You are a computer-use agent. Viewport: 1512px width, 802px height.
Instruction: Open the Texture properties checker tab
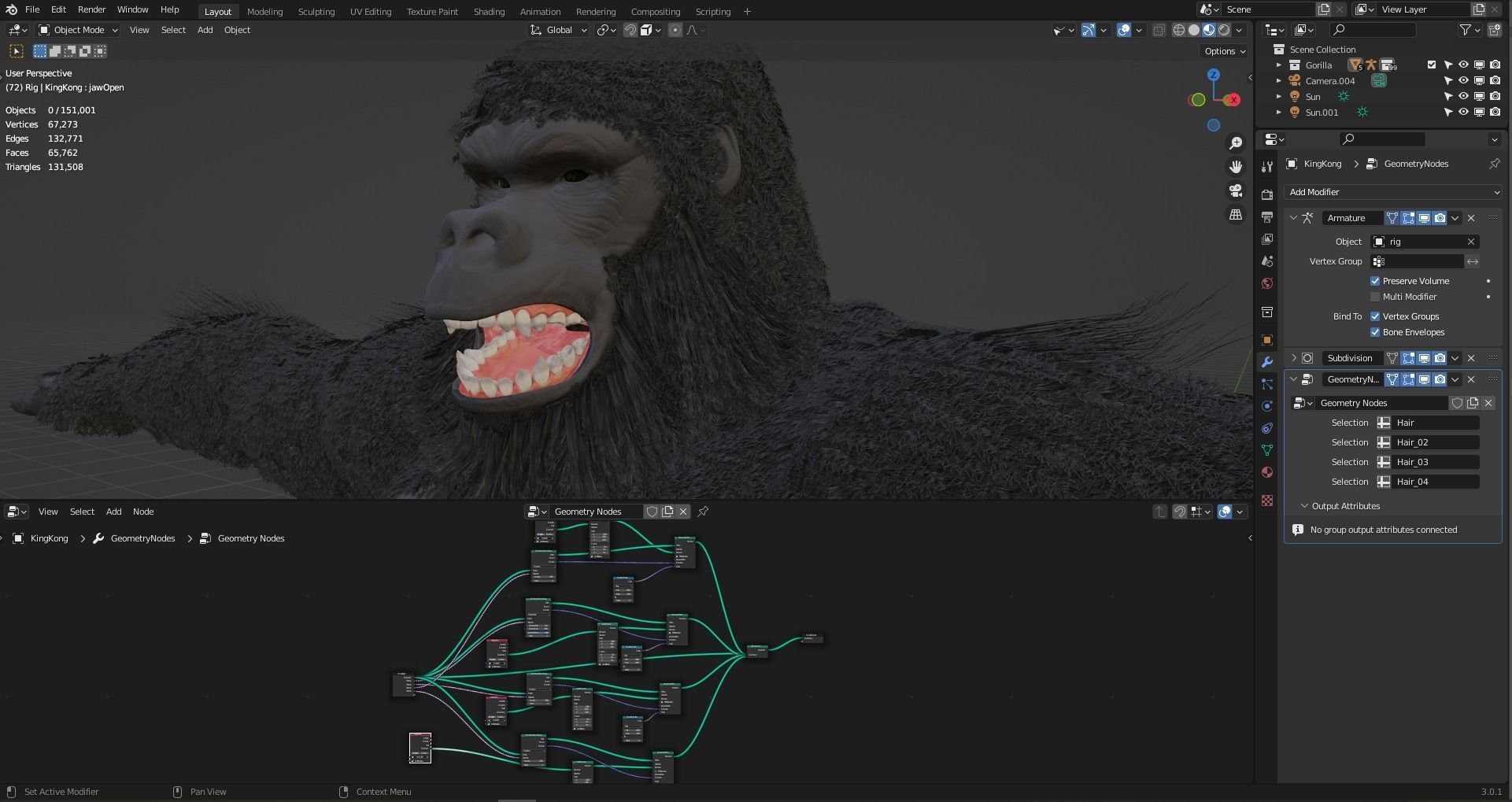(1267, 501)
